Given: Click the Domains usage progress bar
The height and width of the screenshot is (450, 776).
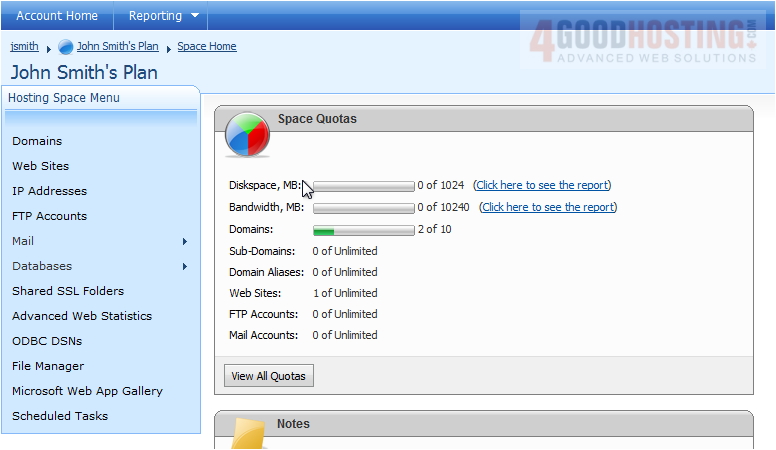Looking at the screenshot, I should (364, 230).
